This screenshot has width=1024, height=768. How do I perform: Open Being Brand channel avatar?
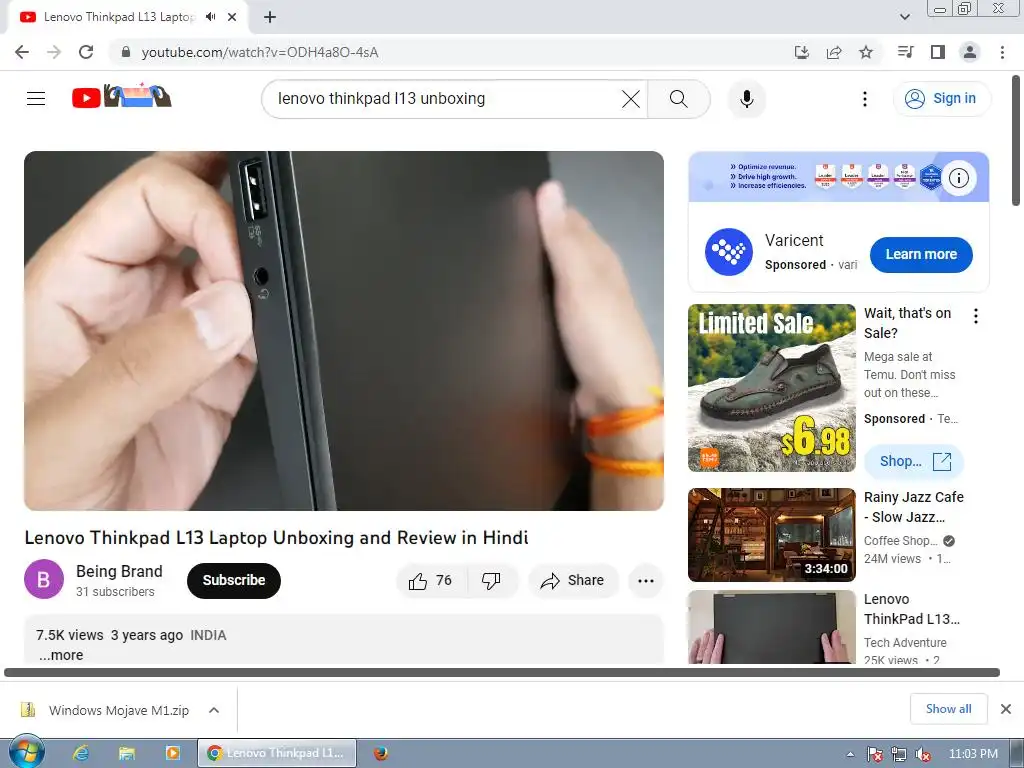click(44, 579)
